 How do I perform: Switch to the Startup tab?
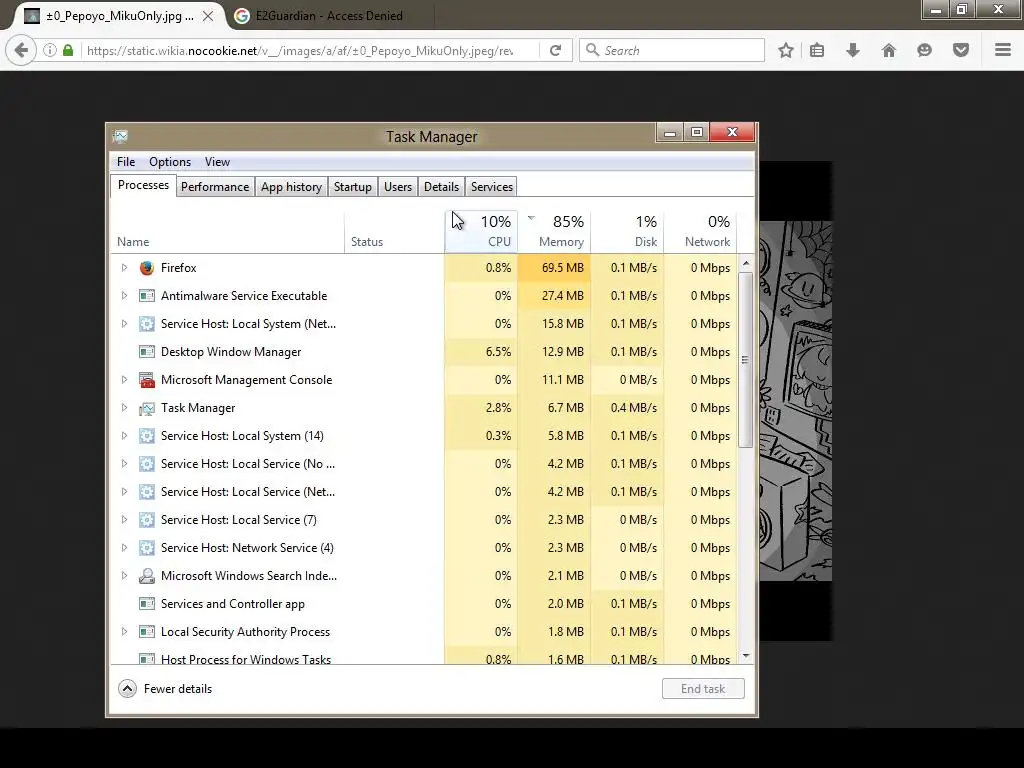[x=353, y=187]
